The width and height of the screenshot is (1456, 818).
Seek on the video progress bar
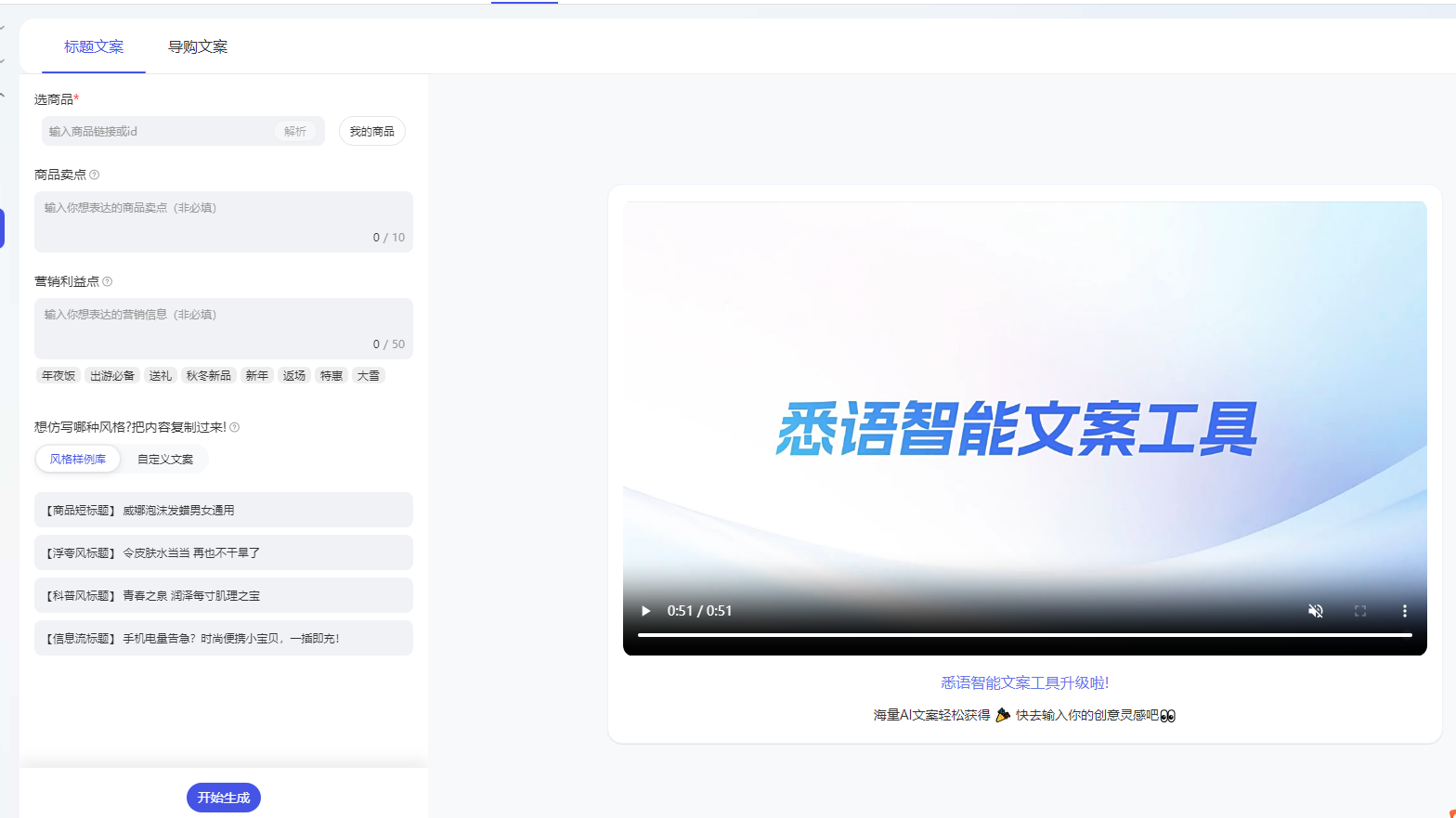coord(1024,635)
